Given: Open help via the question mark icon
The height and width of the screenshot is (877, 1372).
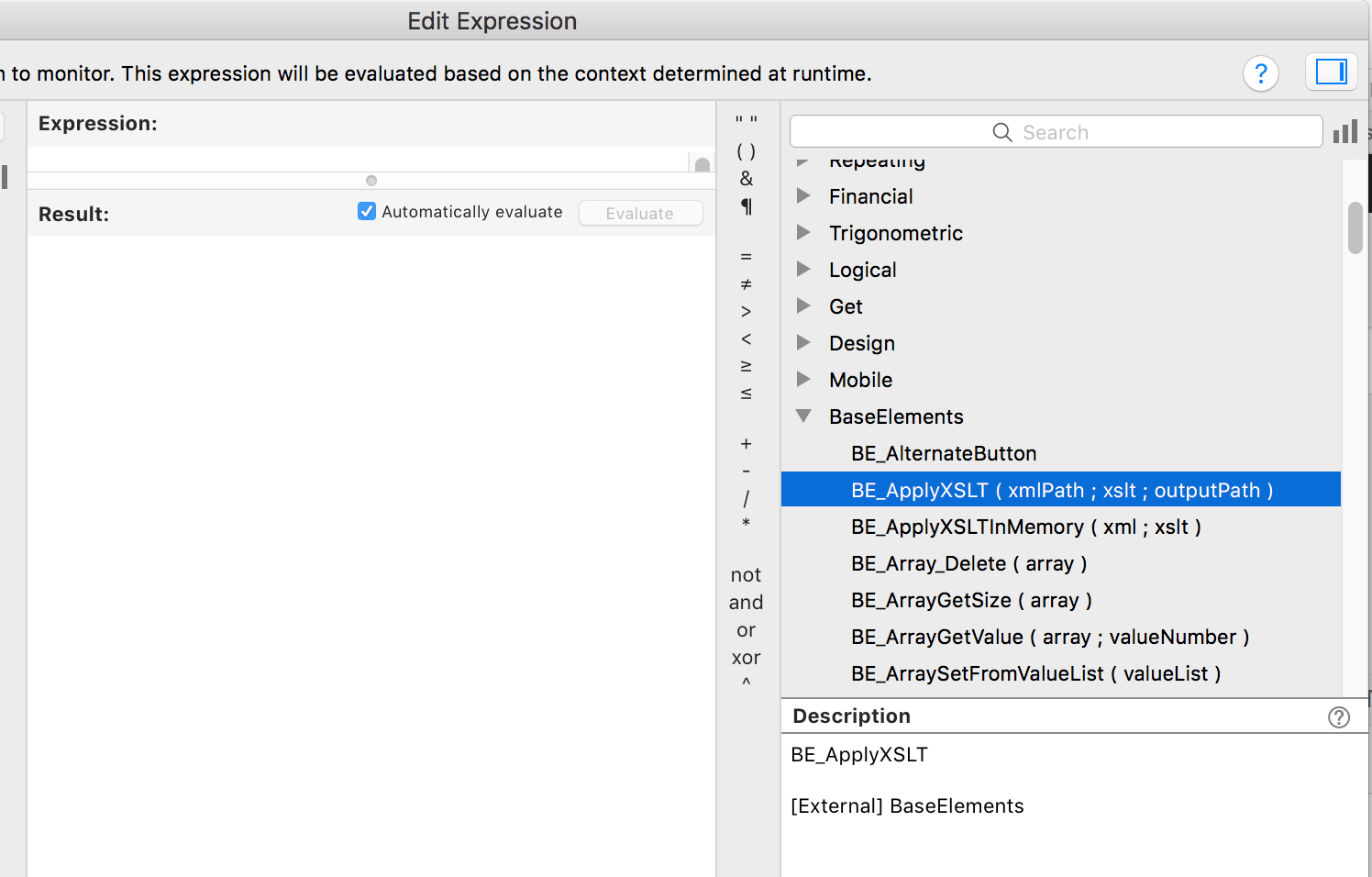Looking at the screenshot, I should click(1261, 73).
